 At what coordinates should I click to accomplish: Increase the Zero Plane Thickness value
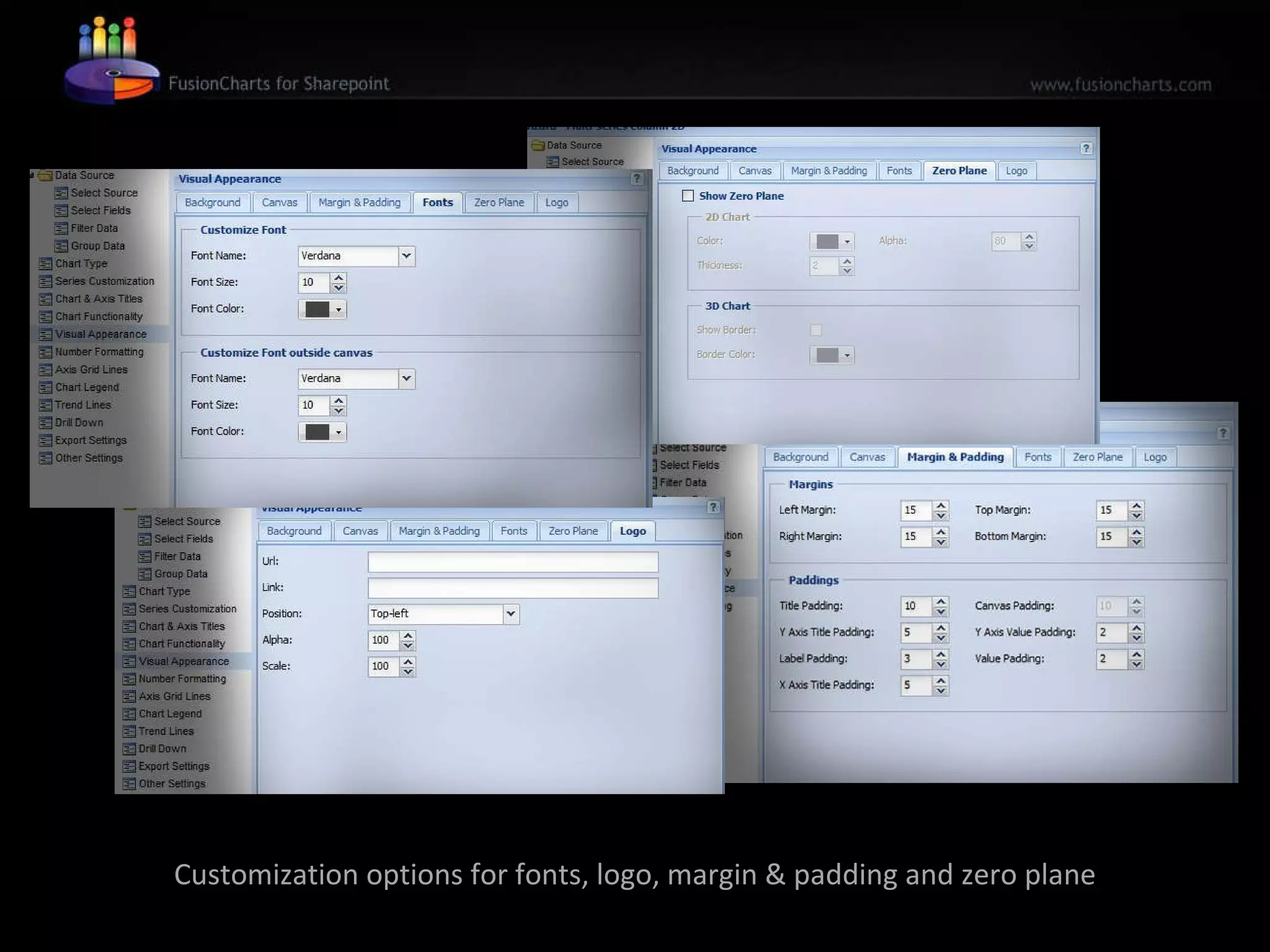pos(847,261)
